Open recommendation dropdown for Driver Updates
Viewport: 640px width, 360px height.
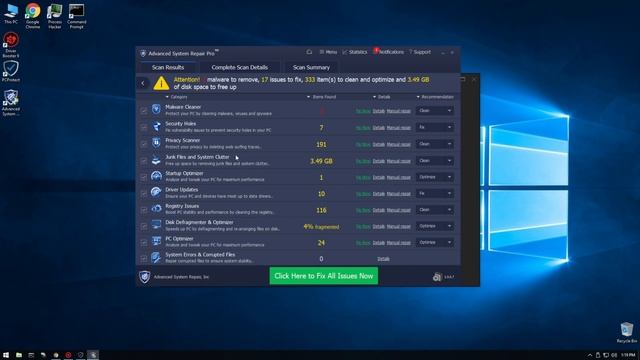(435, 193)
